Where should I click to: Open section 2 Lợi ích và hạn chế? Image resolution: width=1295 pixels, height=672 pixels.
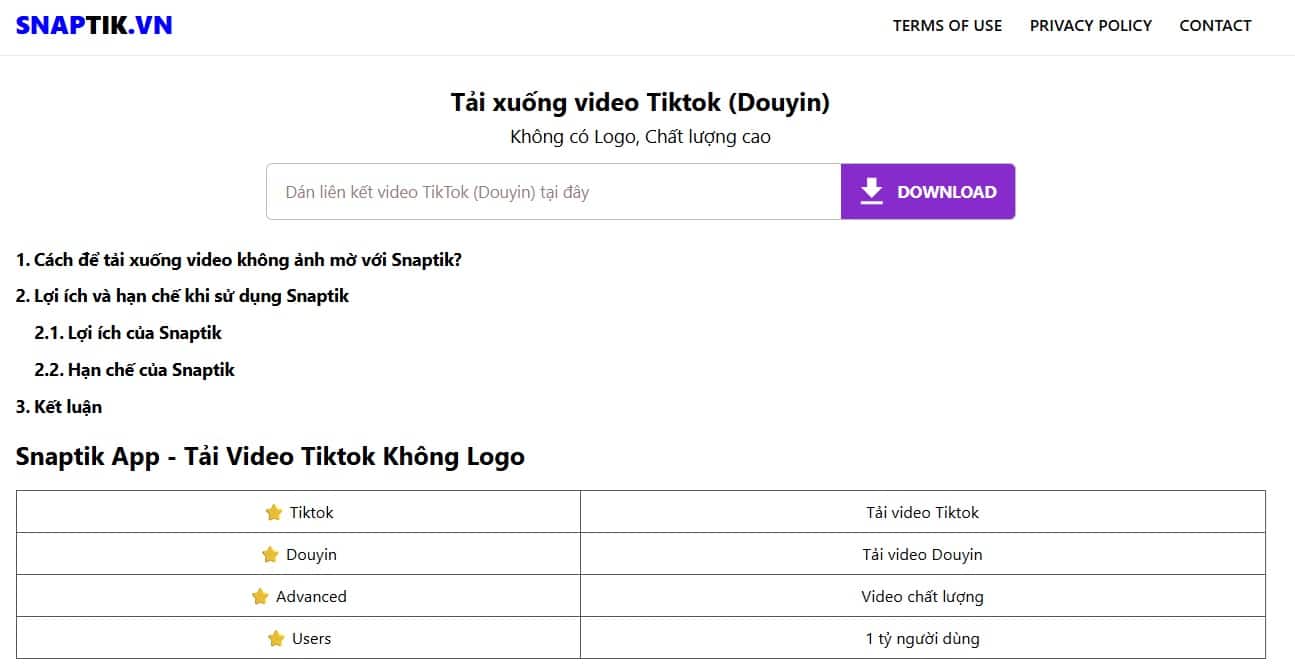[182, 296]
